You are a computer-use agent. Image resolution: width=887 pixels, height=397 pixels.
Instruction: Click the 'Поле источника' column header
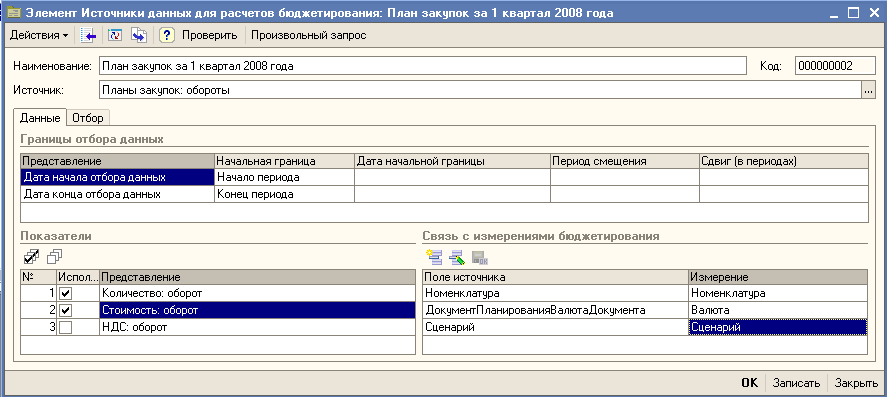tap(556, 277)
